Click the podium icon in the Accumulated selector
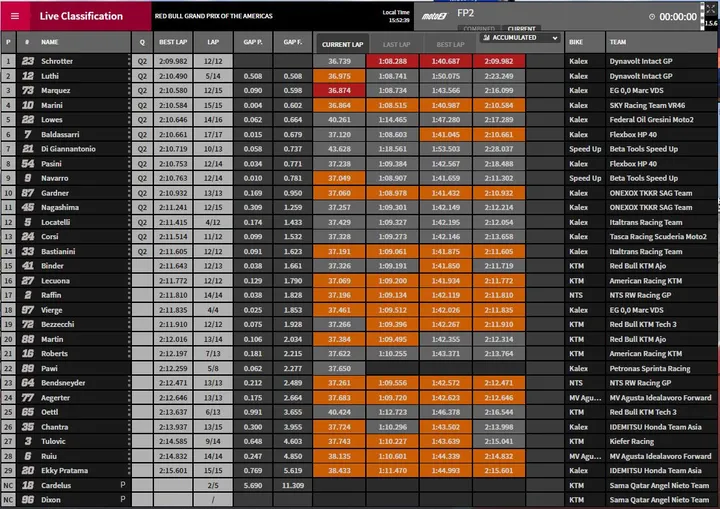 click(486, 38)
